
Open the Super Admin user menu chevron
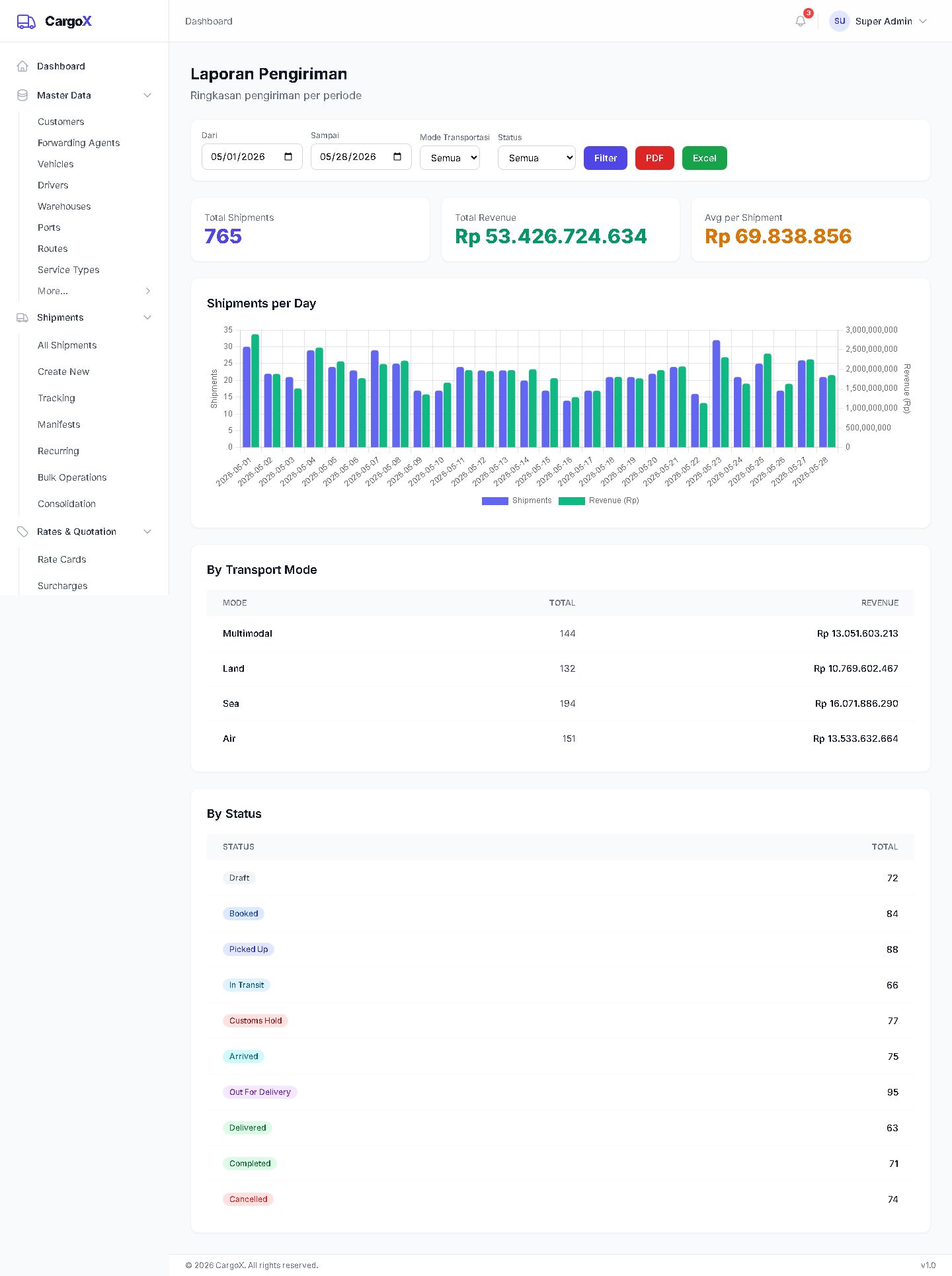coord(923,21)
